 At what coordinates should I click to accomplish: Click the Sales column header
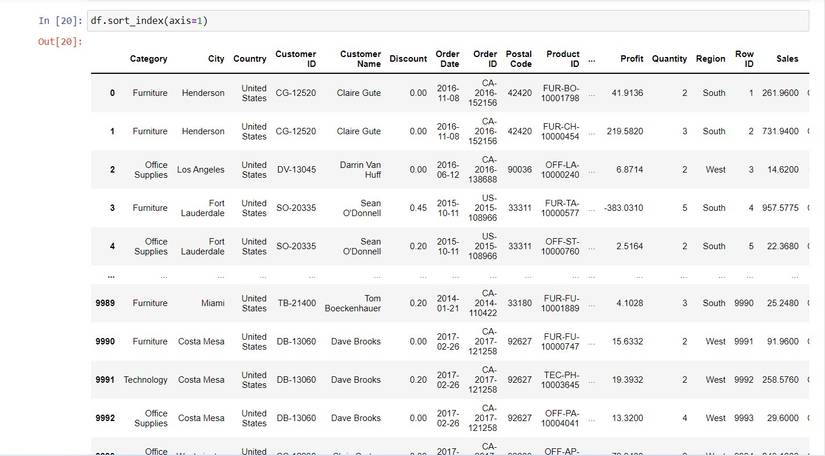[x=787, y=59]
